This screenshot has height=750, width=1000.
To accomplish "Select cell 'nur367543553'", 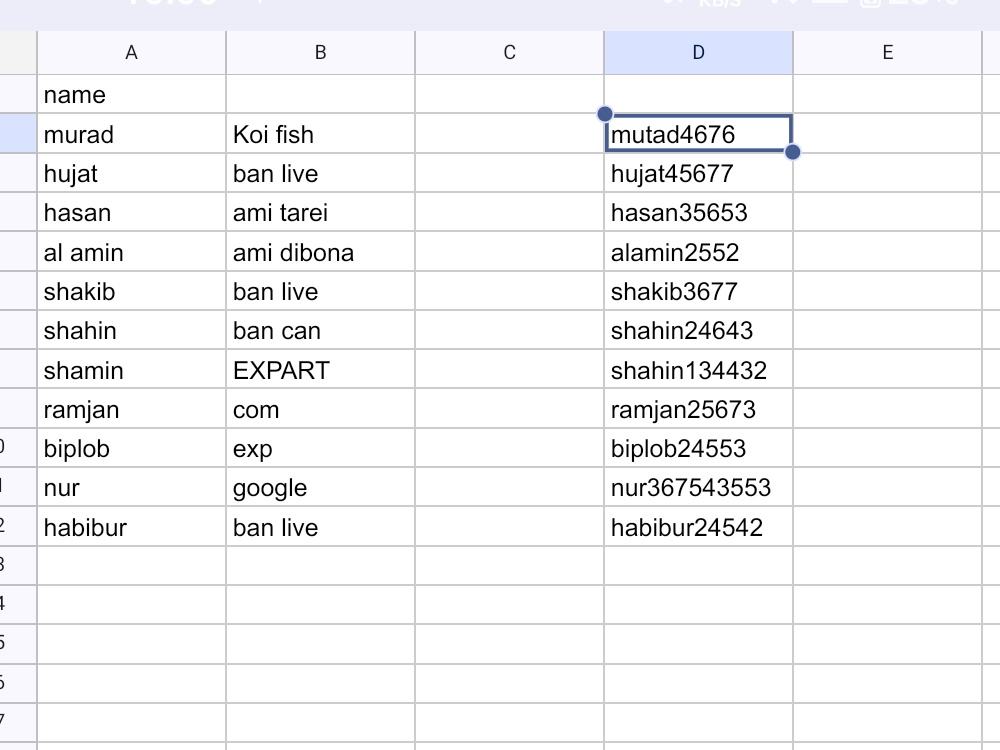I will [698, 488].
